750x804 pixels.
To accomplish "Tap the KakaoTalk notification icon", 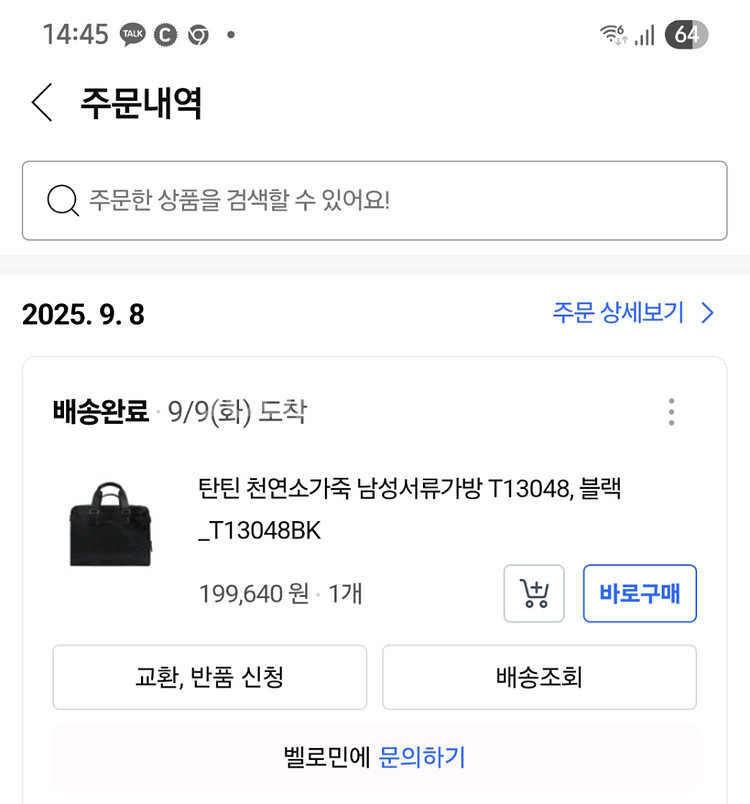I will coord(132,35).
